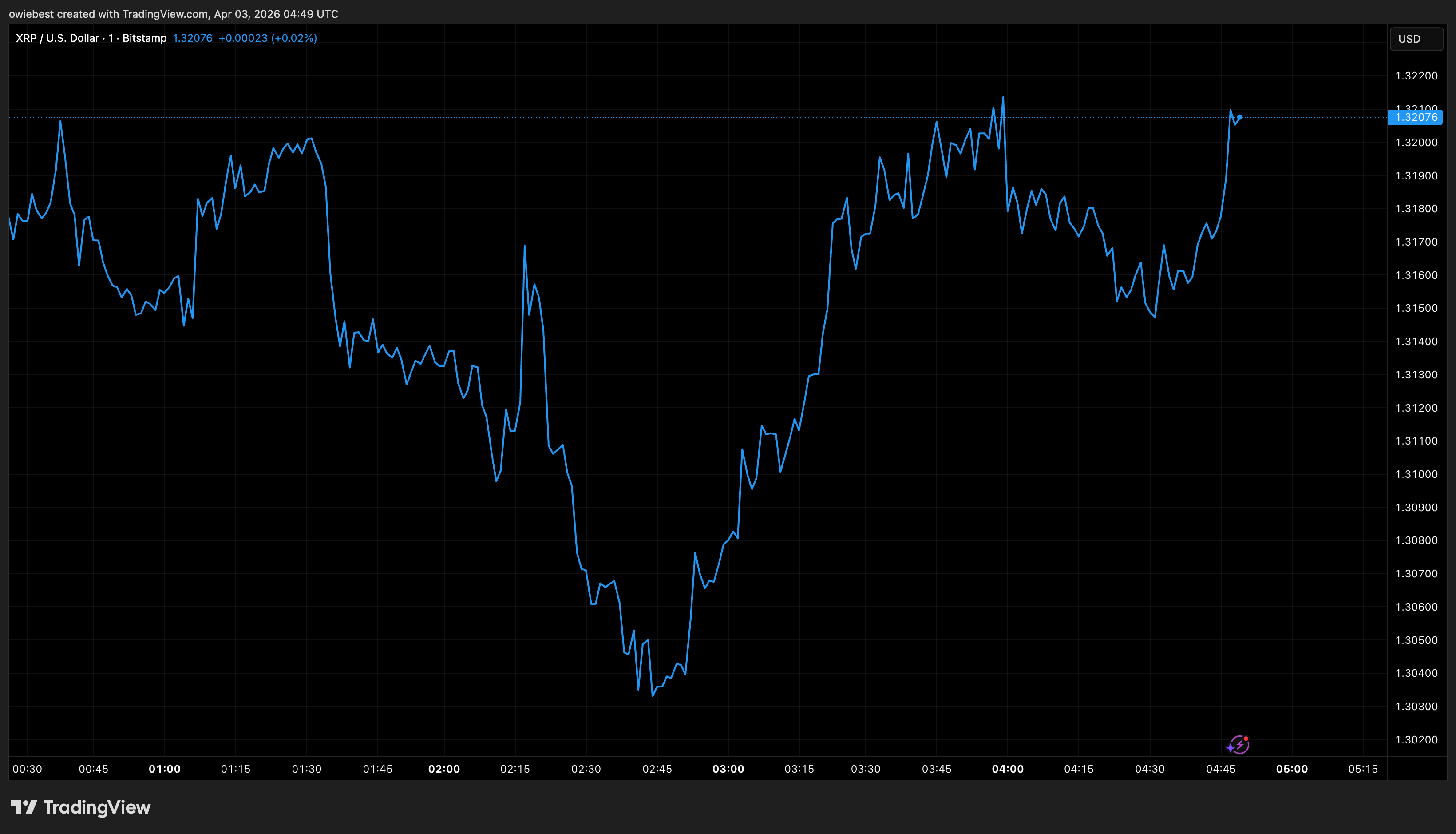The image size is (1456, 834).
Task: Click the XRP / U.S. Dollar symbol title
Action: coord(57,38)
